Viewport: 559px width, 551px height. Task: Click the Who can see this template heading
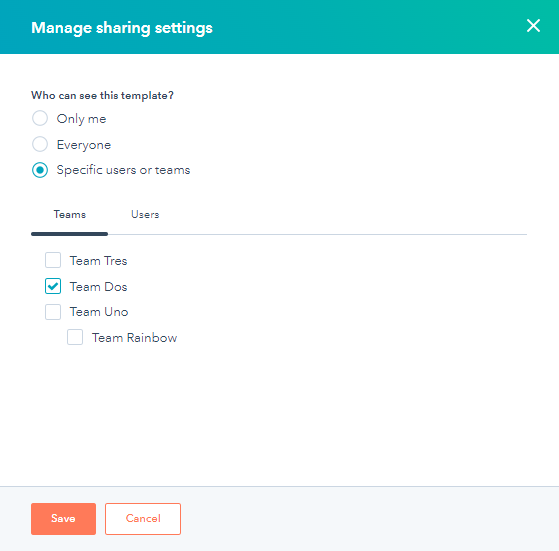pyautogui.click(x=102, y=96)
